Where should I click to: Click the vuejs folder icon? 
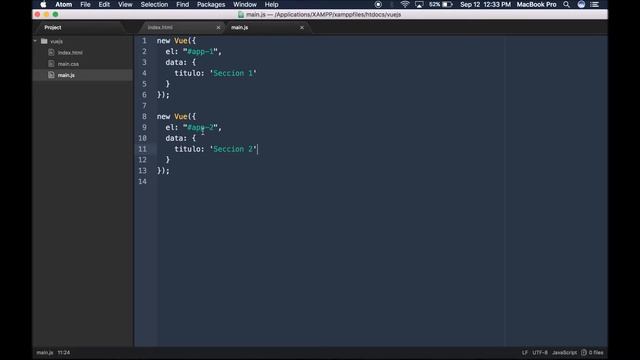coord(44,41)
